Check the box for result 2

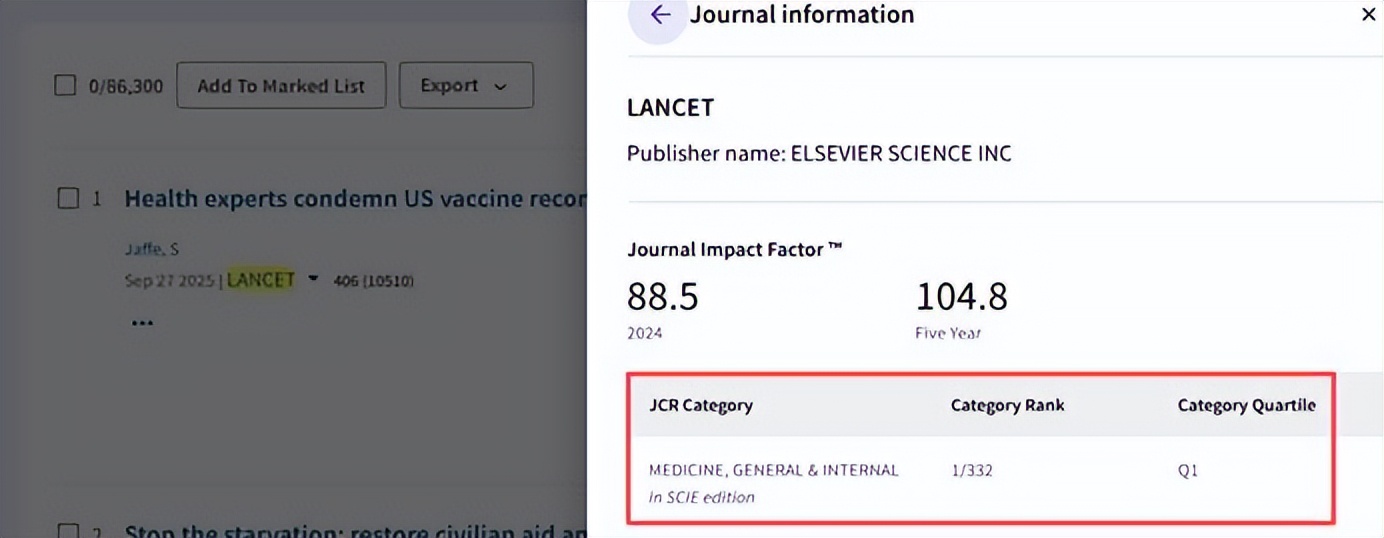[x=68, y=530]
